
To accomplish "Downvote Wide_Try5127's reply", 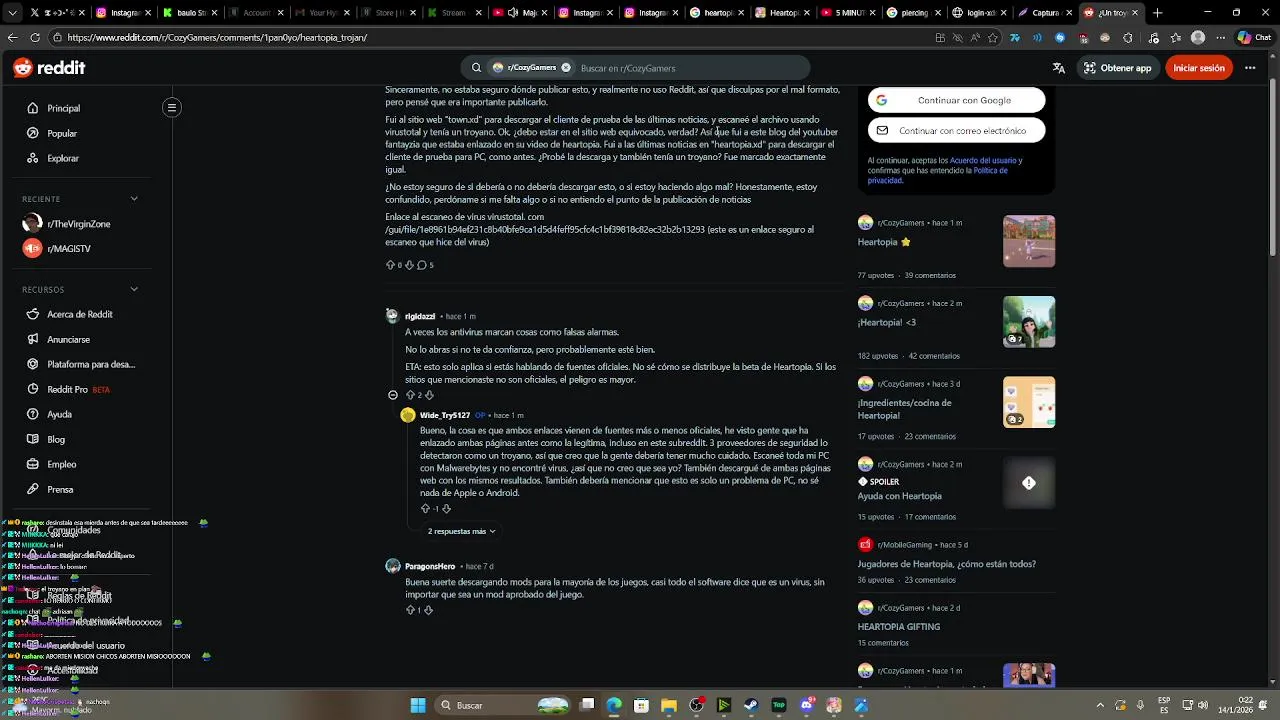I will click(446, 509).
